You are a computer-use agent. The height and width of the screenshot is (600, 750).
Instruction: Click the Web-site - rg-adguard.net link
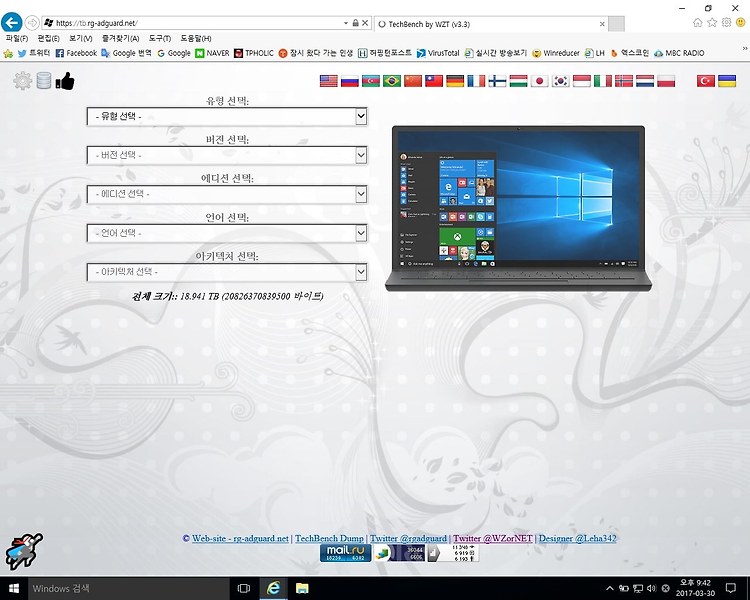[x=240, y=538]
